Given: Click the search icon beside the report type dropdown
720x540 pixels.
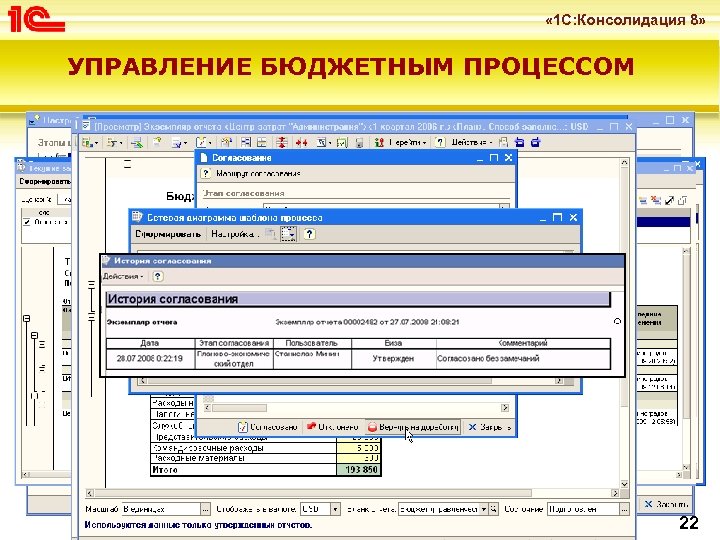Looking at the screenshot, I should point(493,509).
